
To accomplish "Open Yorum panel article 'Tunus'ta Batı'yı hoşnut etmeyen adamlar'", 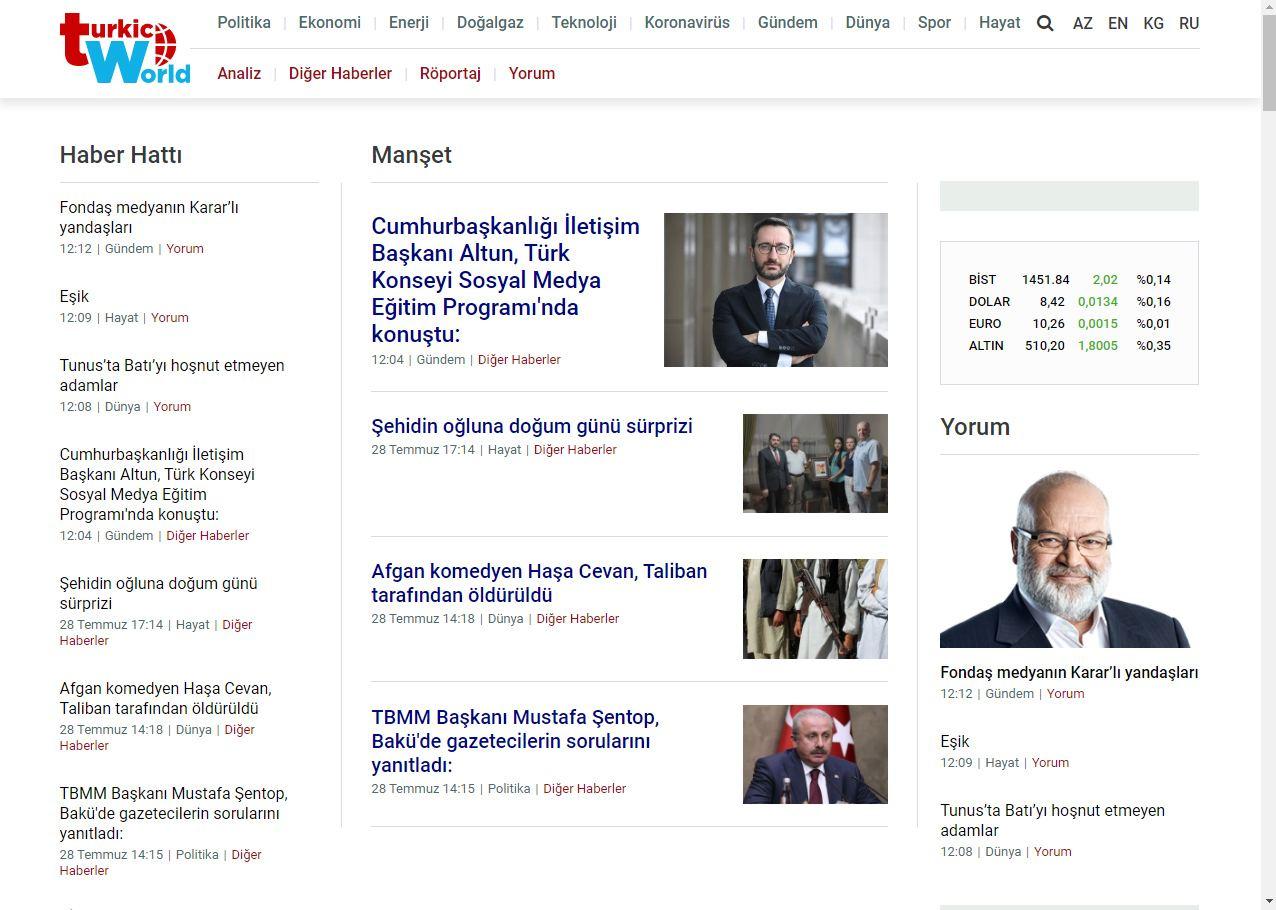I will click(1052, 820).
